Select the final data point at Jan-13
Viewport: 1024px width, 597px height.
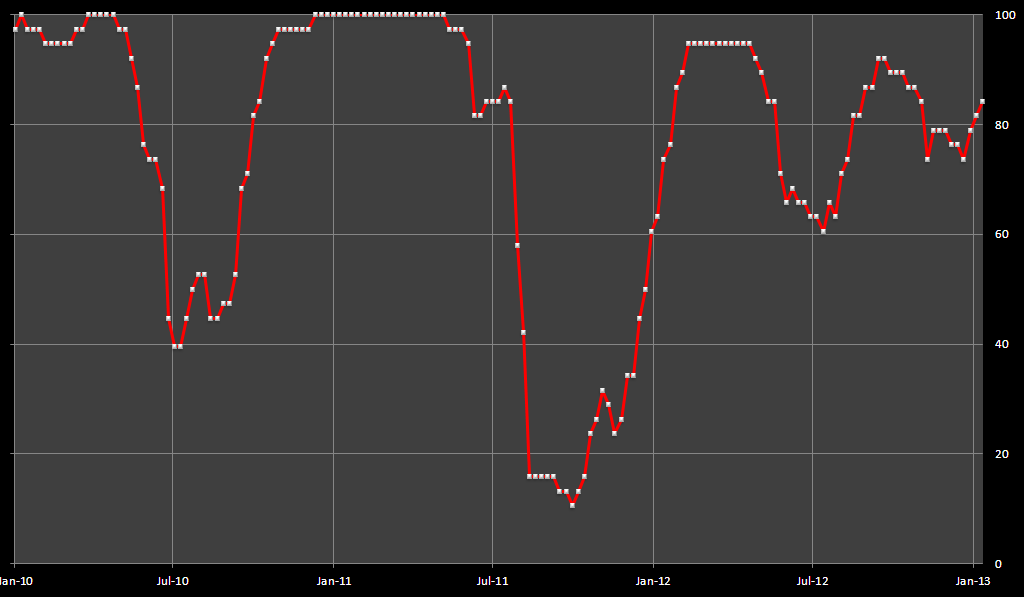[x=982, y=102]
